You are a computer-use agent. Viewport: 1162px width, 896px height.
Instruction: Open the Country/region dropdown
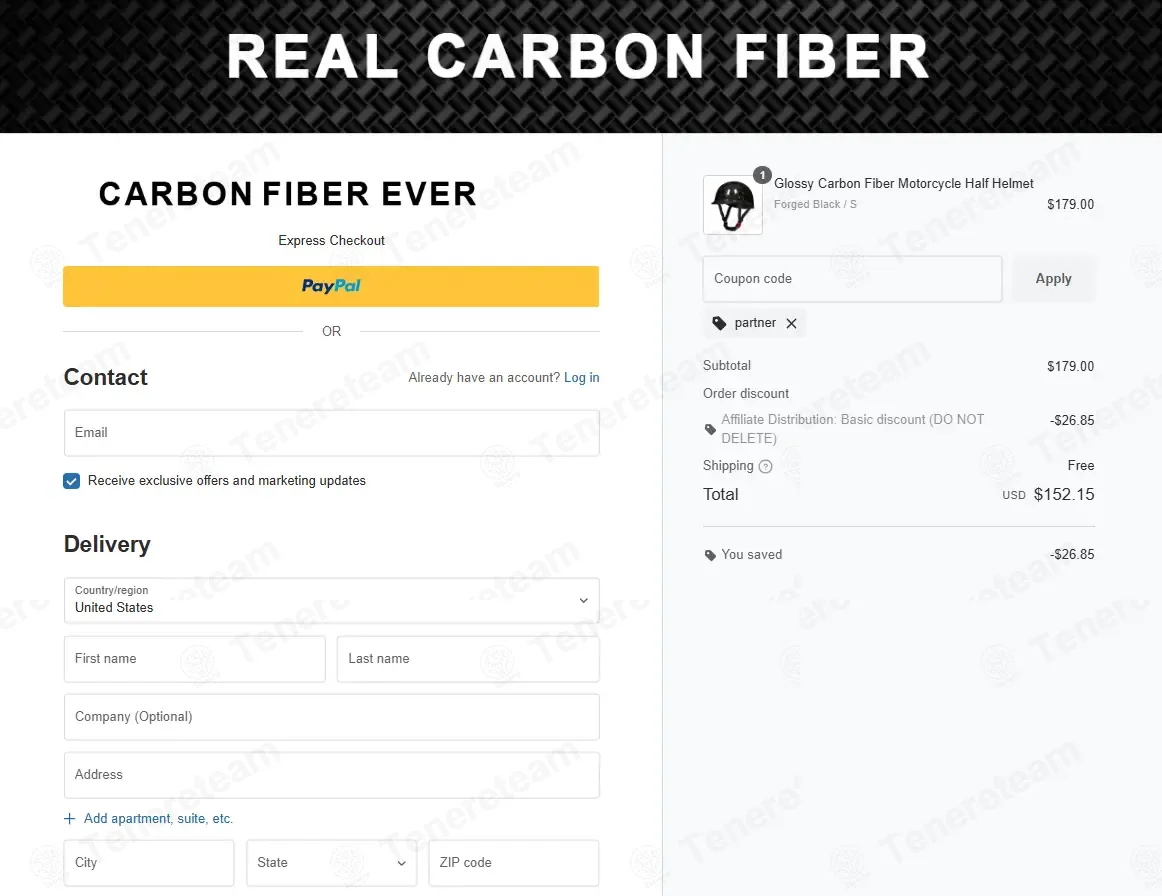(x=331, y=600)
